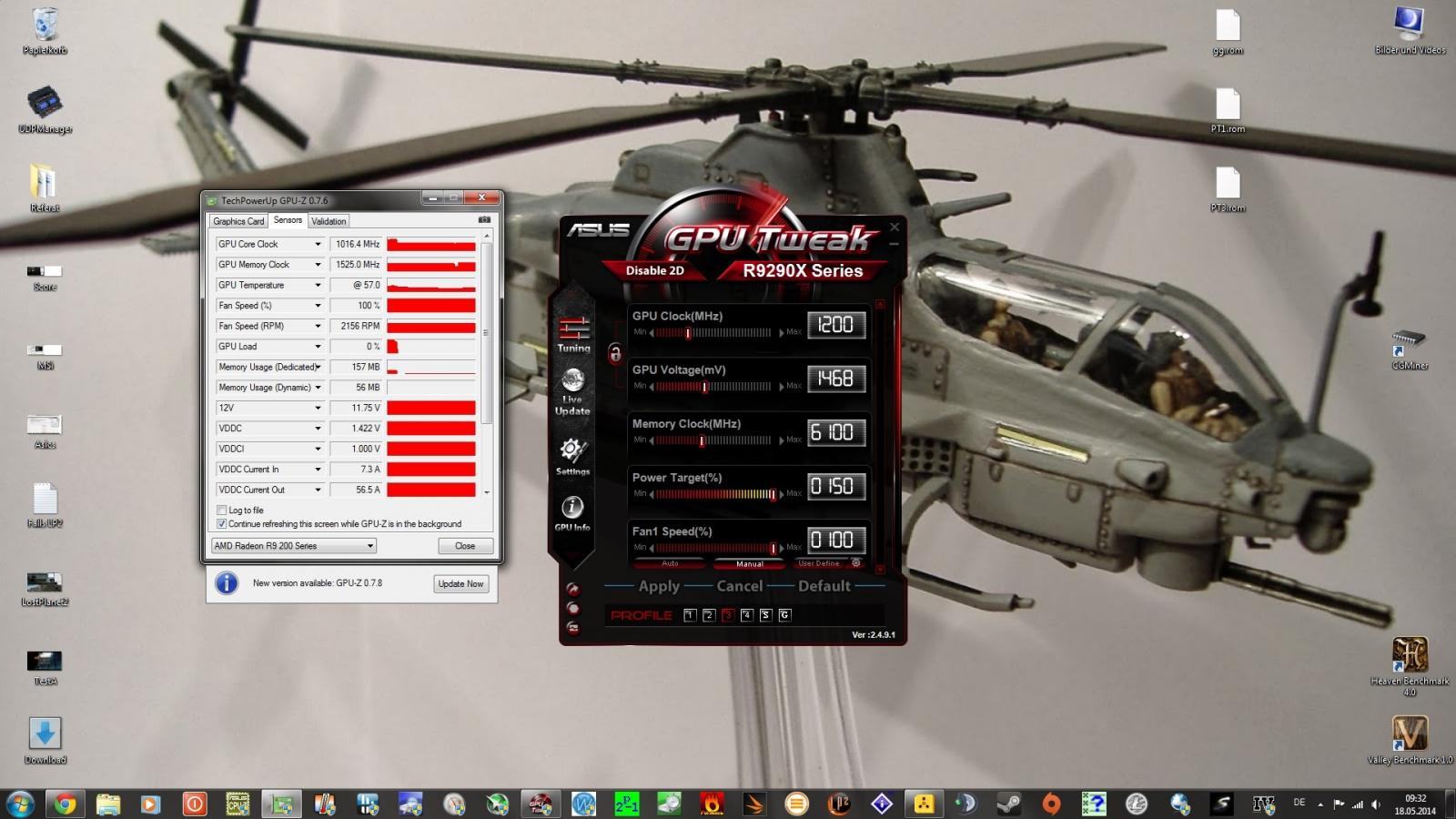The image size is (1456, 819).
Task: Expand the VDDC sensor dropdown
Action: 318,429
